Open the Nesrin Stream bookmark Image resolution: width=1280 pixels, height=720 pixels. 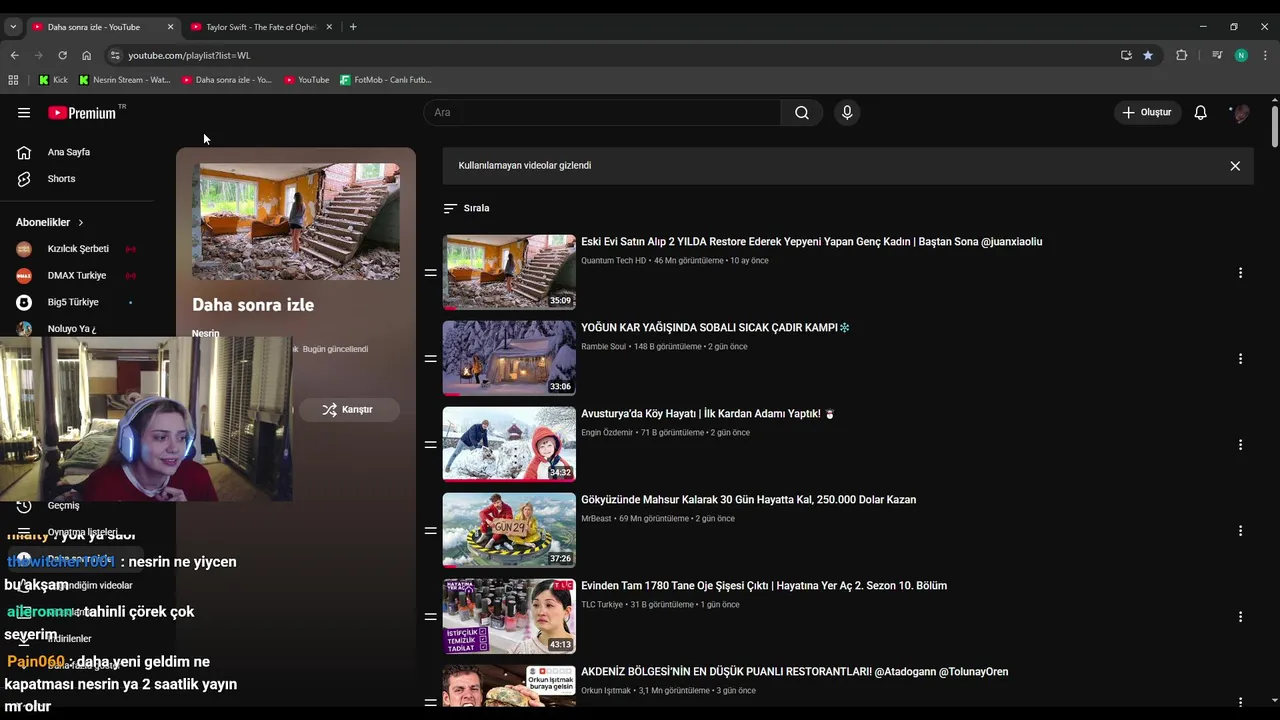pyautogui.click(x=124, y=80)
